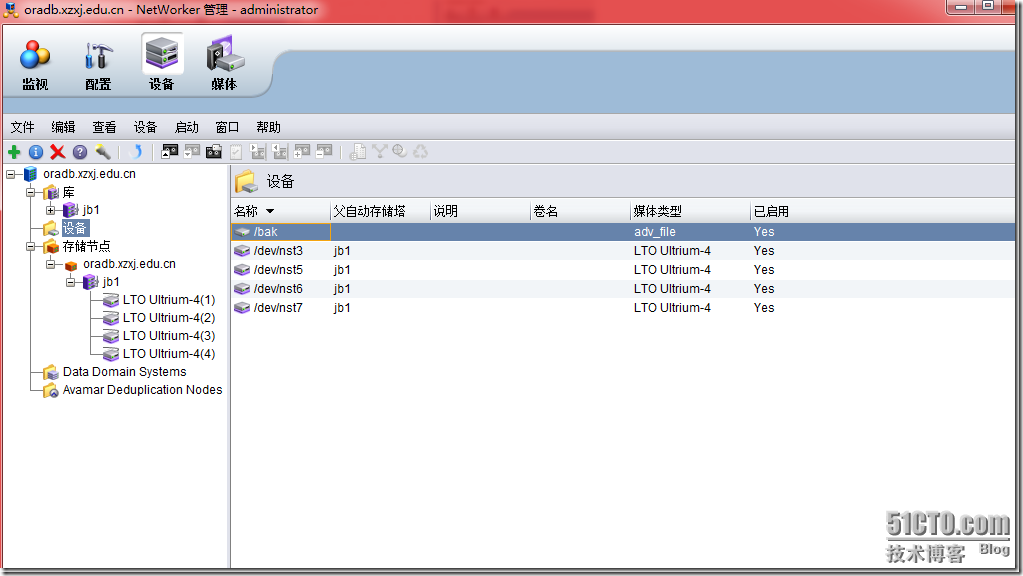Sort by 媒体类型 column header
This screenshot has width=1023, height=576.
pyautogui.click(x=690, y=211)
